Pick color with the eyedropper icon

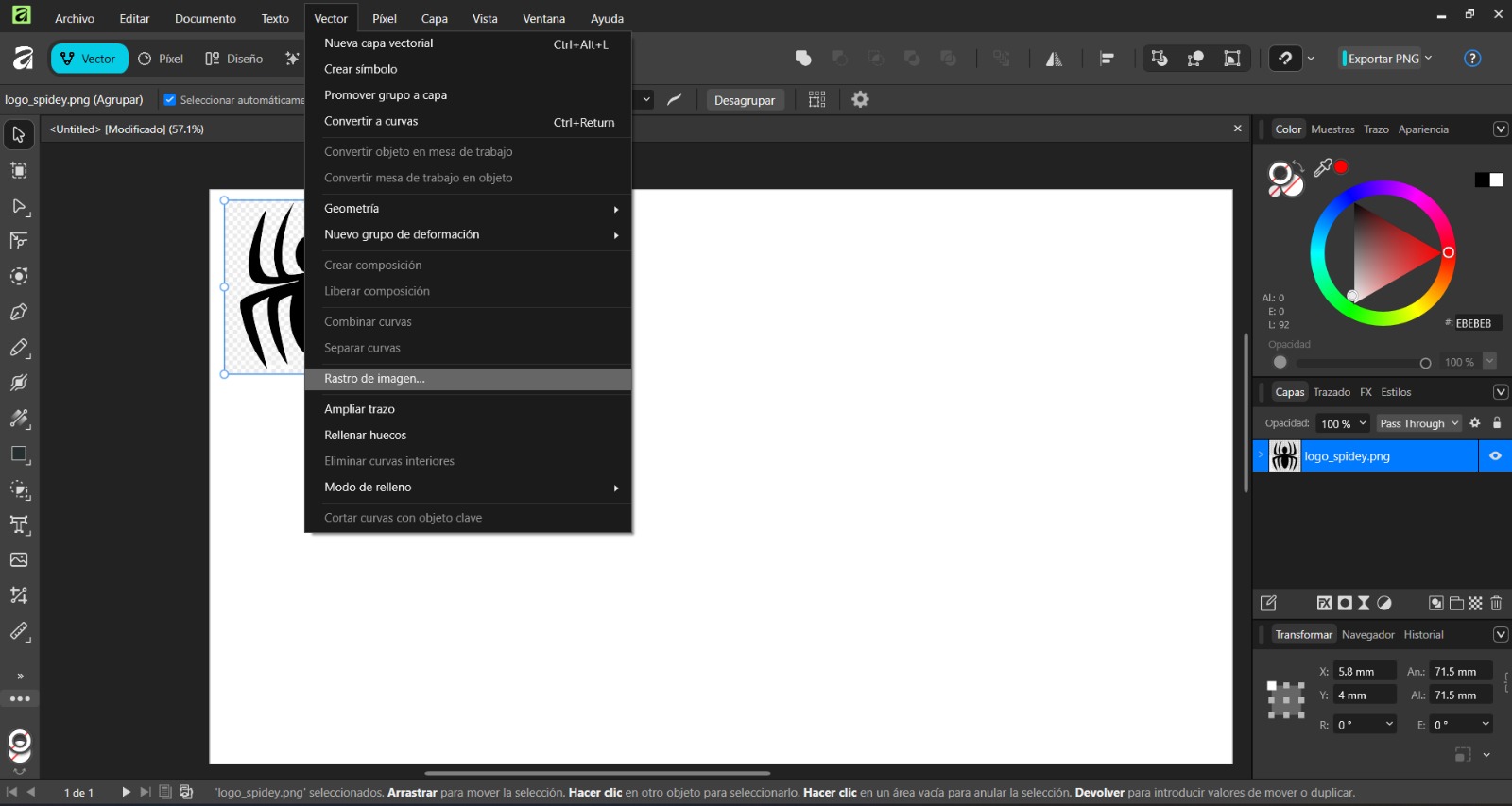(1323, 167)
